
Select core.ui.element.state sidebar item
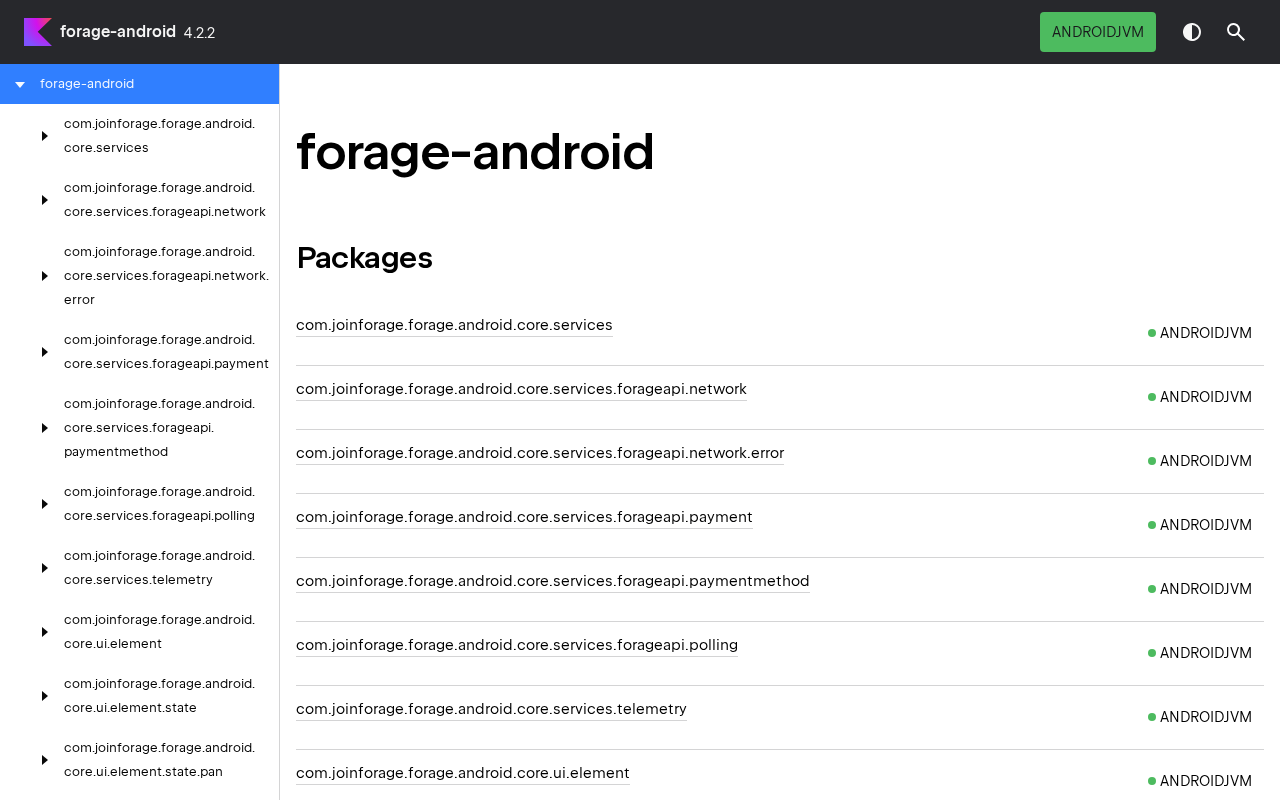click(159, 696)
